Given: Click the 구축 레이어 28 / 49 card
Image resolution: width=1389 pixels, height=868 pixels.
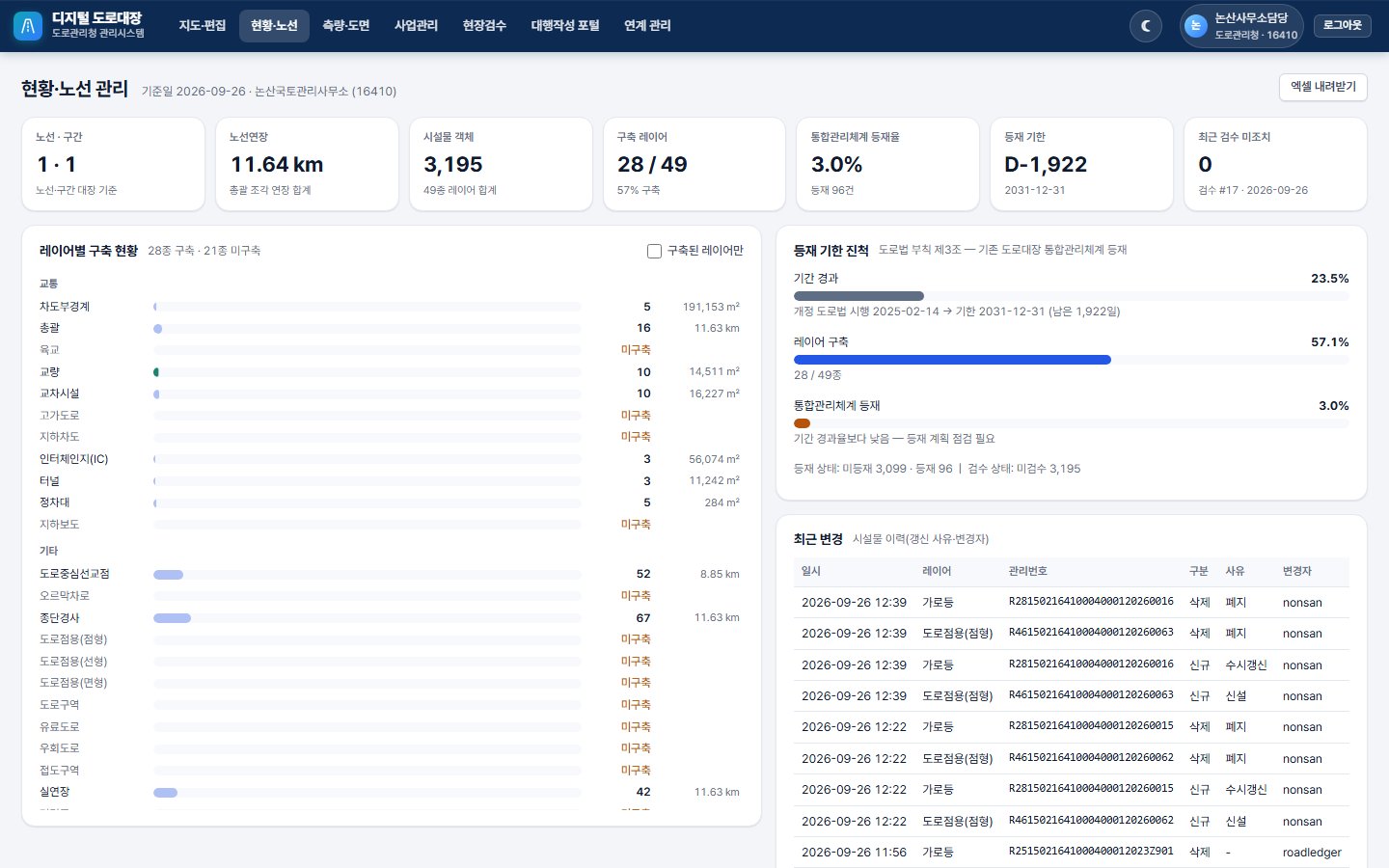Looking at the screenshot, I should click(694, 164).
